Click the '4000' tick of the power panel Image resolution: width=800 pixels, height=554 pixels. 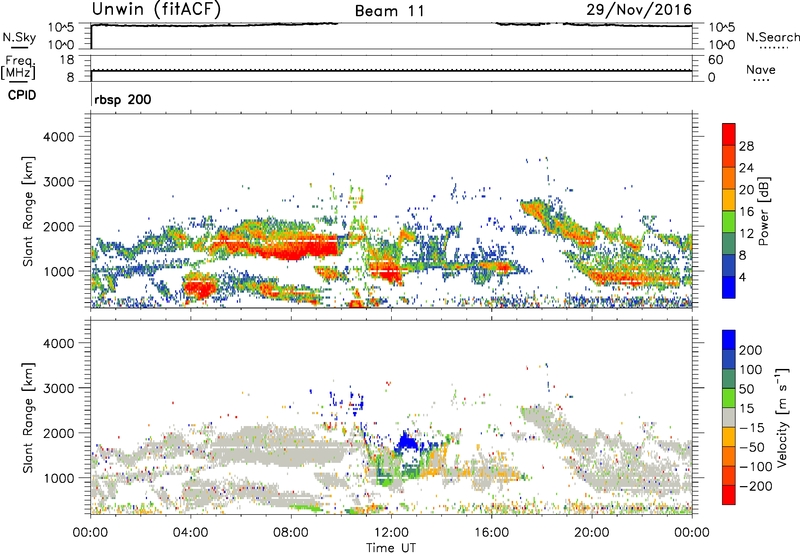point(58,137)
